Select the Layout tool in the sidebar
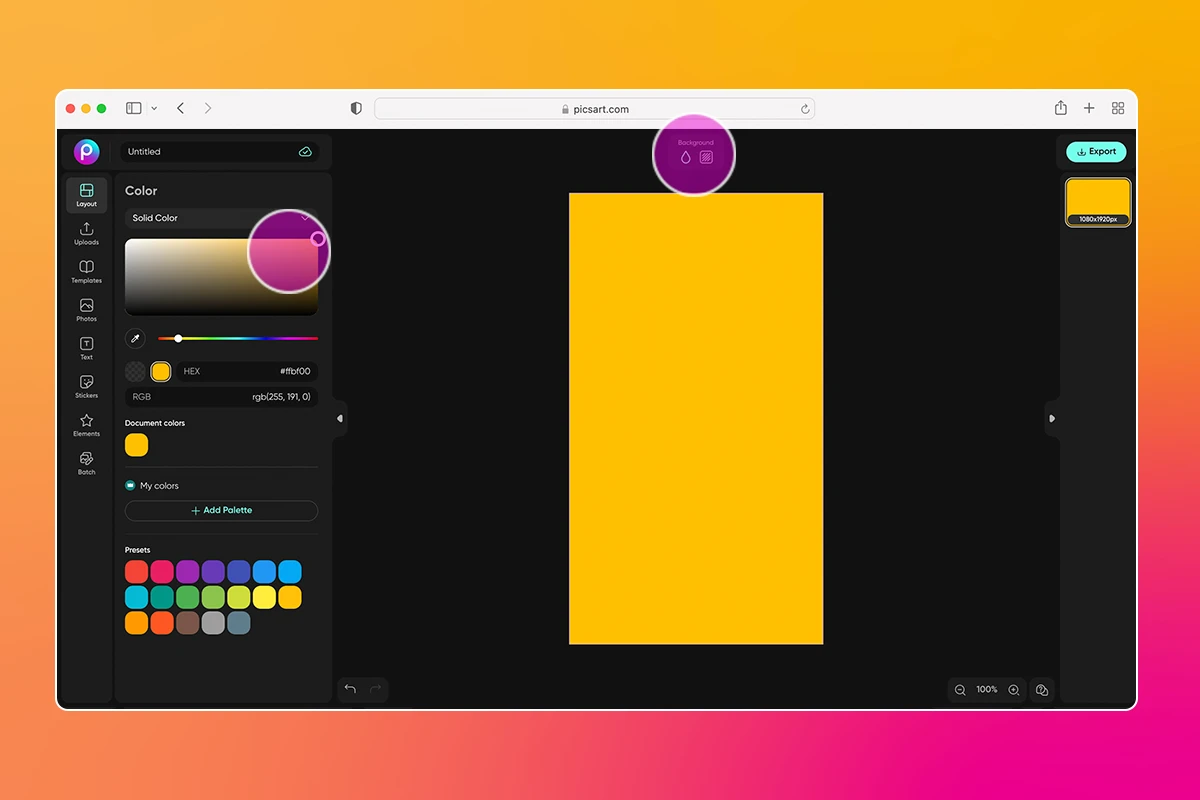 (x=86, y=195)
